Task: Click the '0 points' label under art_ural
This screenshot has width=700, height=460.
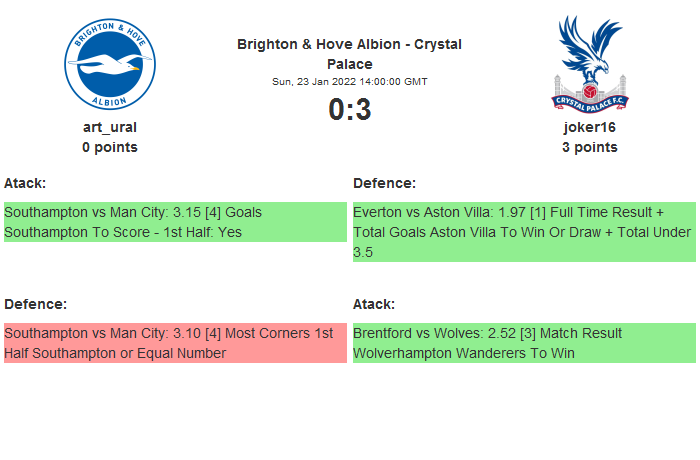Action: pos(110,147)
